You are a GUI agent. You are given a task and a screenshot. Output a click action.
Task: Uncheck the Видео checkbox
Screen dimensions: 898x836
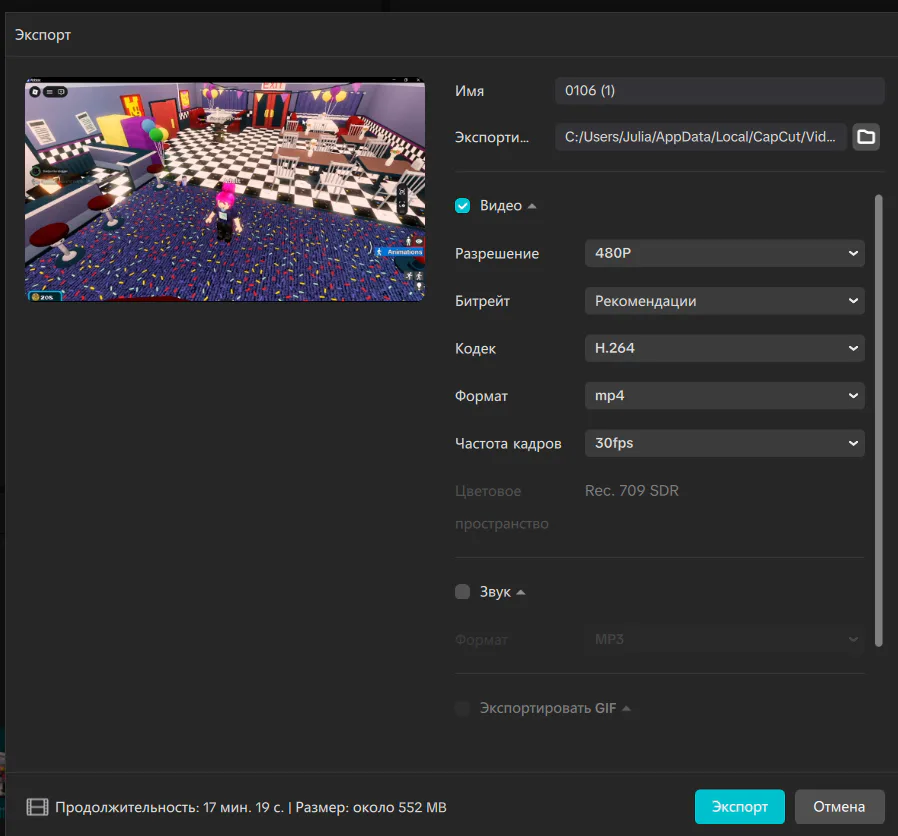point(462,206)
